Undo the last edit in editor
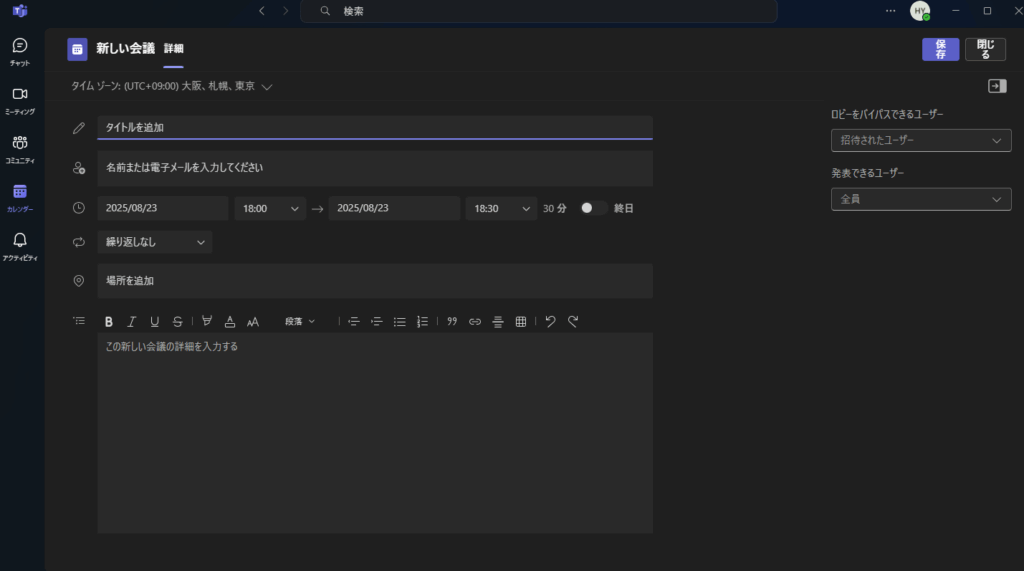 pyautogui.click(x=550, y=321)
